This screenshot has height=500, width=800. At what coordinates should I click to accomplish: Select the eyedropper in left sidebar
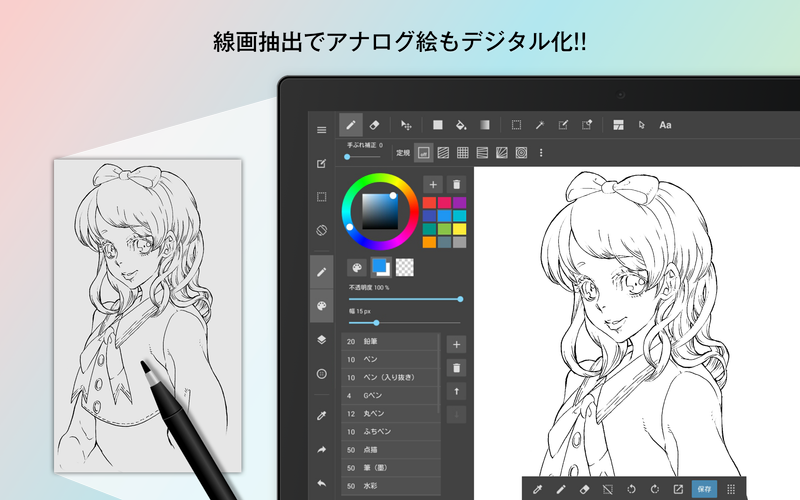[321, 416]
